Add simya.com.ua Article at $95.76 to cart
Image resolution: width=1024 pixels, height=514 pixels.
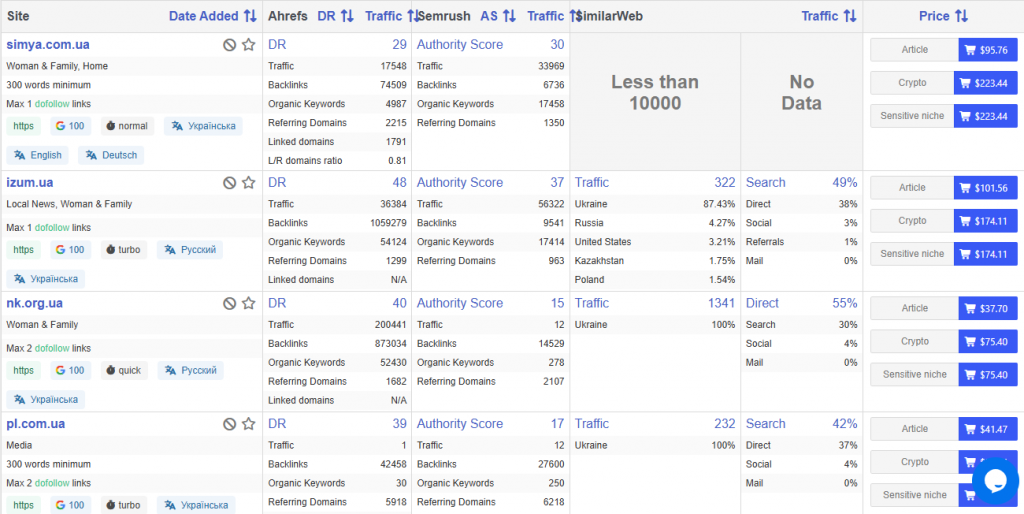point(987,50)
